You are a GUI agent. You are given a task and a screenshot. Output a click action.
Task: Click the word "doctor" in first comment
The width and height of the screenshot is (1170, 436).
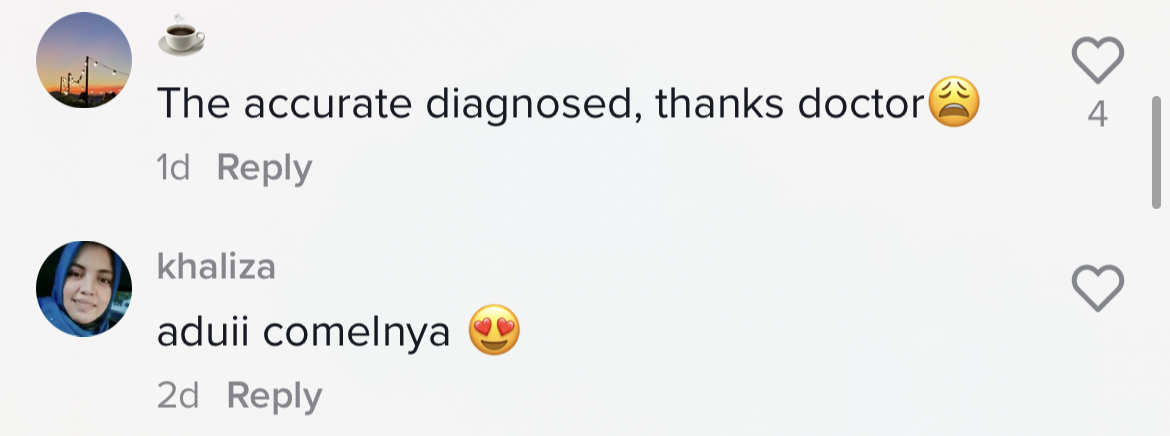pos(861,103)
